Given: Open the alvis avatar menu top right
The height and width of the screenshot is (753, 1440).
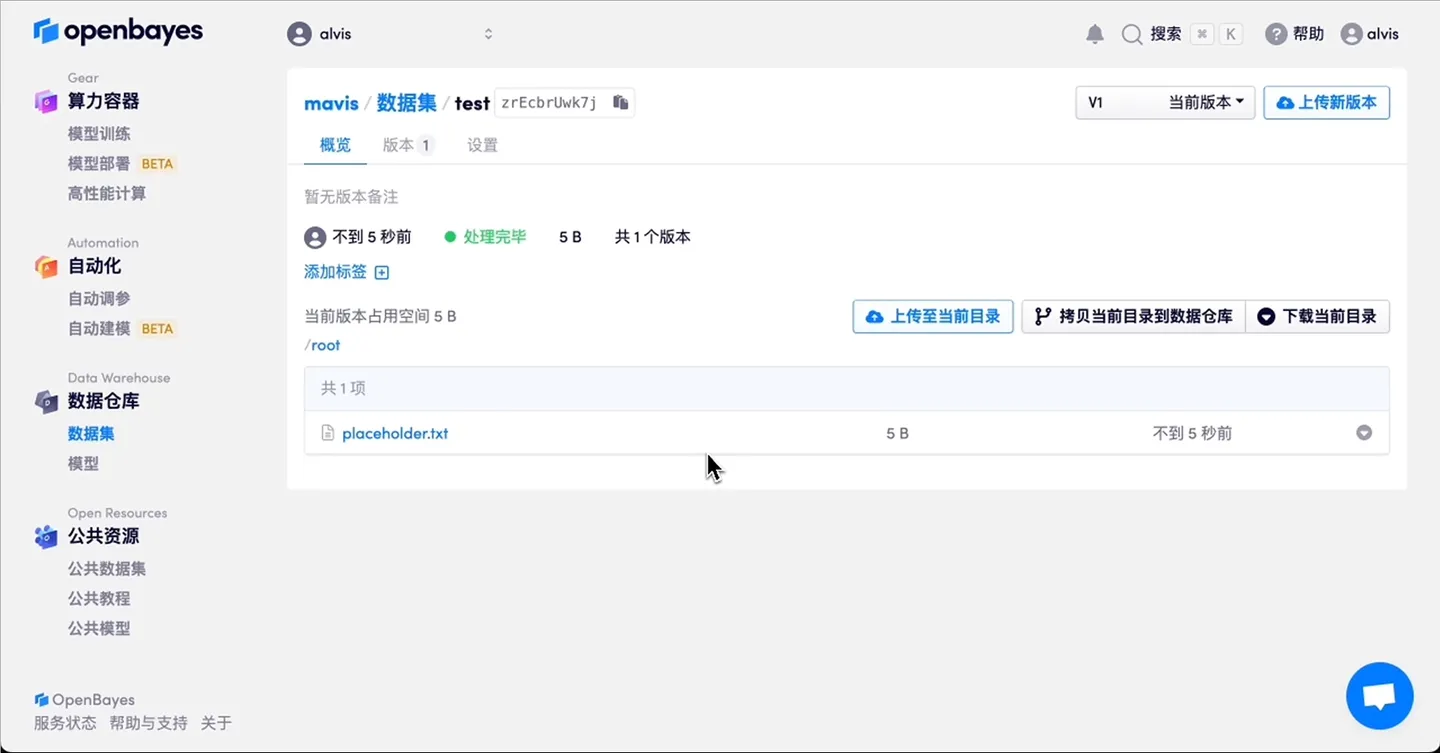Looking at the screenshot, I should 1353,33.
